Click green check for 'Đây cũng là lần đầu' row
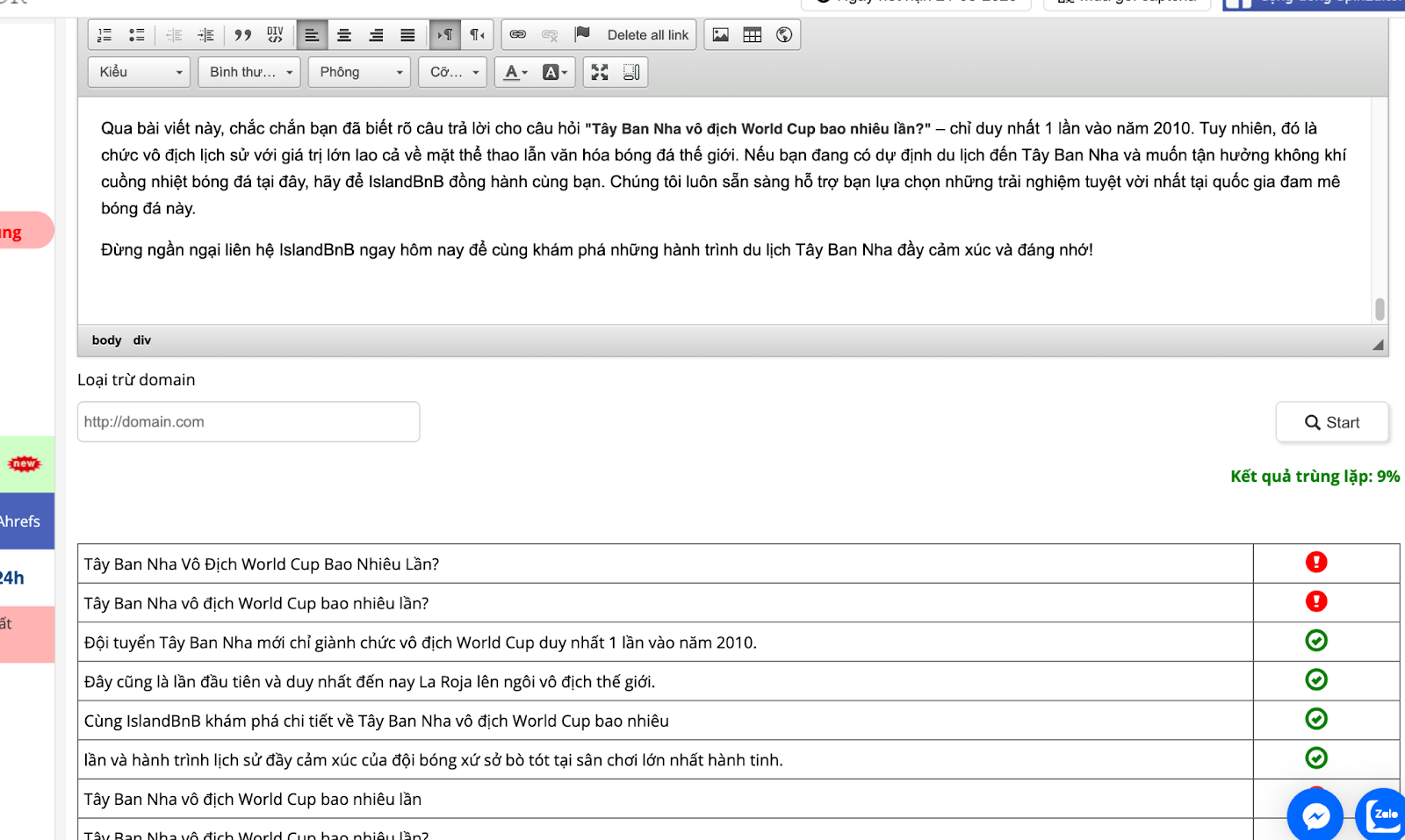Image resolution: width=1405 pixels, height=840 pixels. (1316, 679)
